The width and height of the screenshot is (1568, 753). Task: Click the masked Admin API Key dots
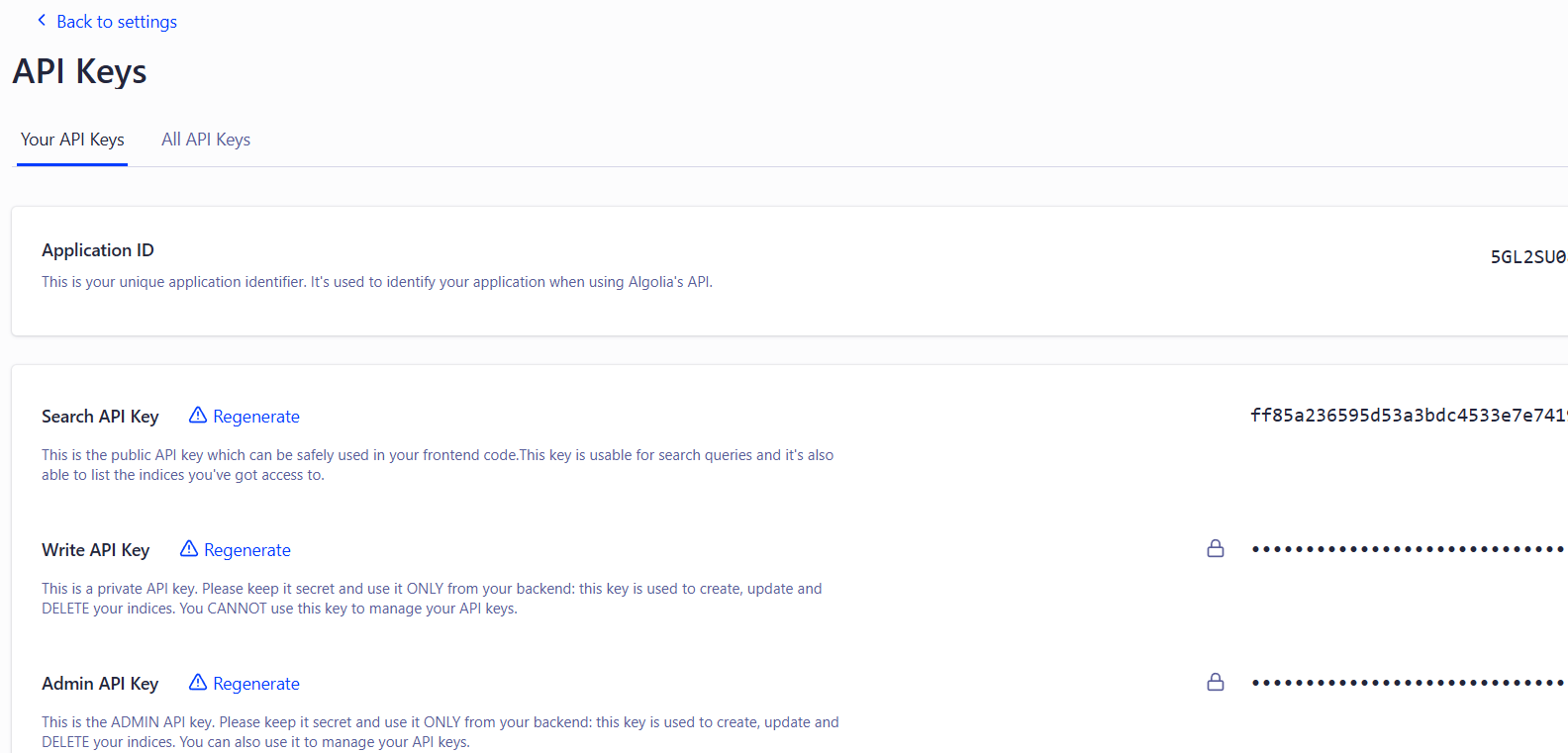pyautogui.click(x=1407, y=683)
